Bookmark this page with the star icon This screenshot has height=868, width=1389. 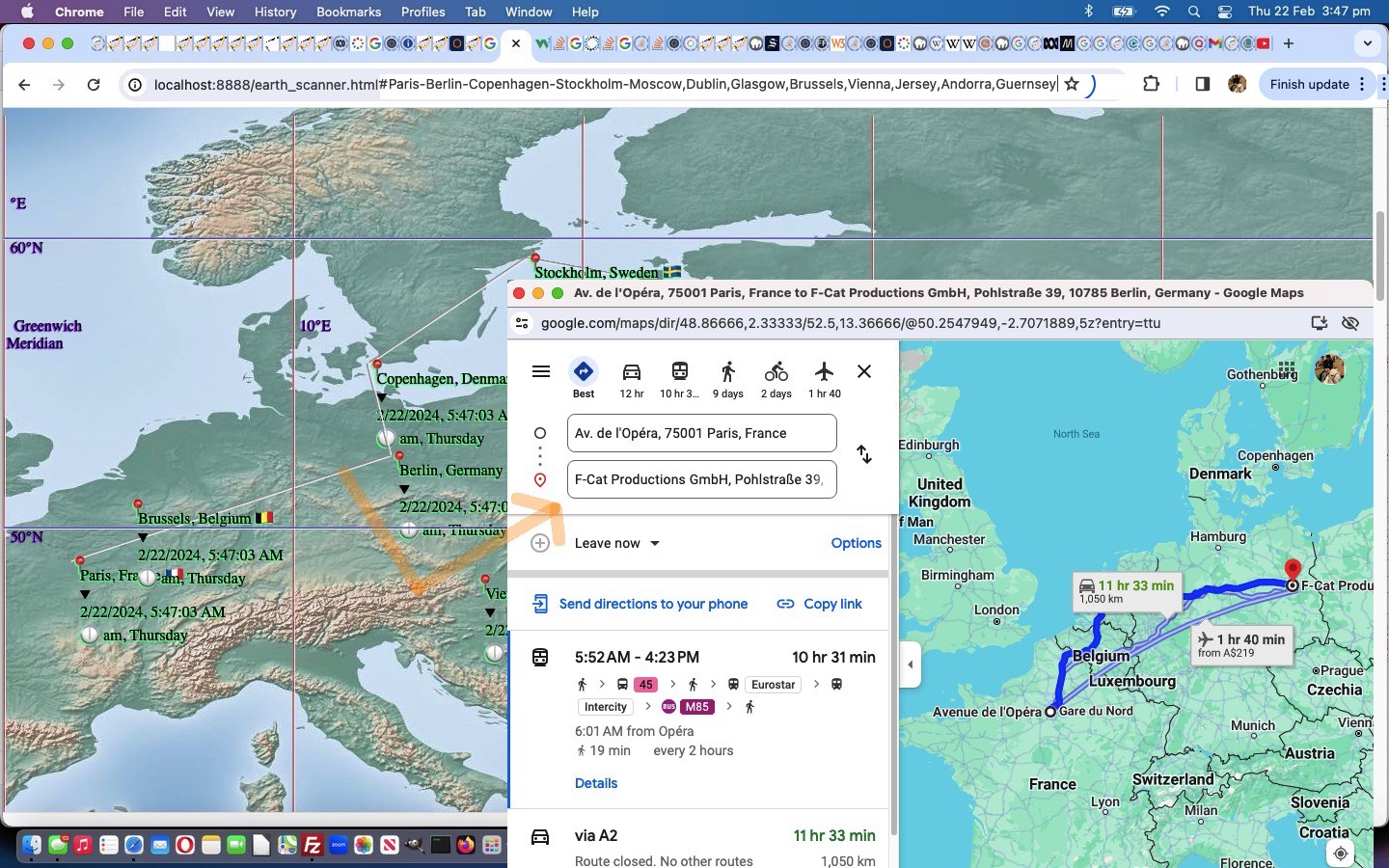[1071, 84]
